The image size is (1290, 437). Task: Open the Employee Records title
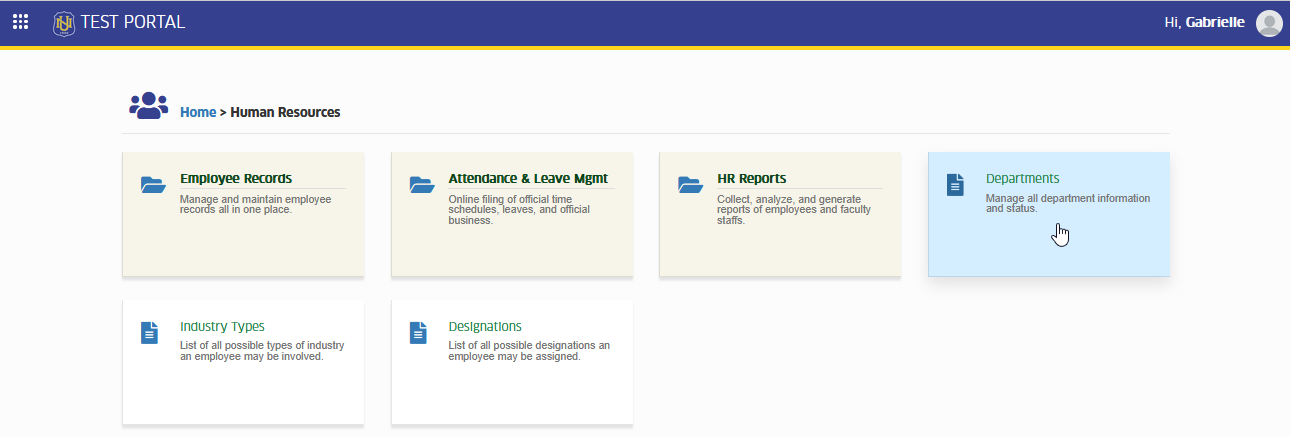coord(236,178)
